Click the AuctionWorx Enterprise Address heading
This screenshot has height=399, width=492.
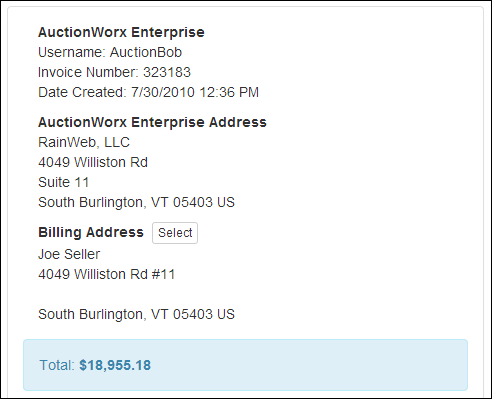pyautogui.click(x=152, y=122)
